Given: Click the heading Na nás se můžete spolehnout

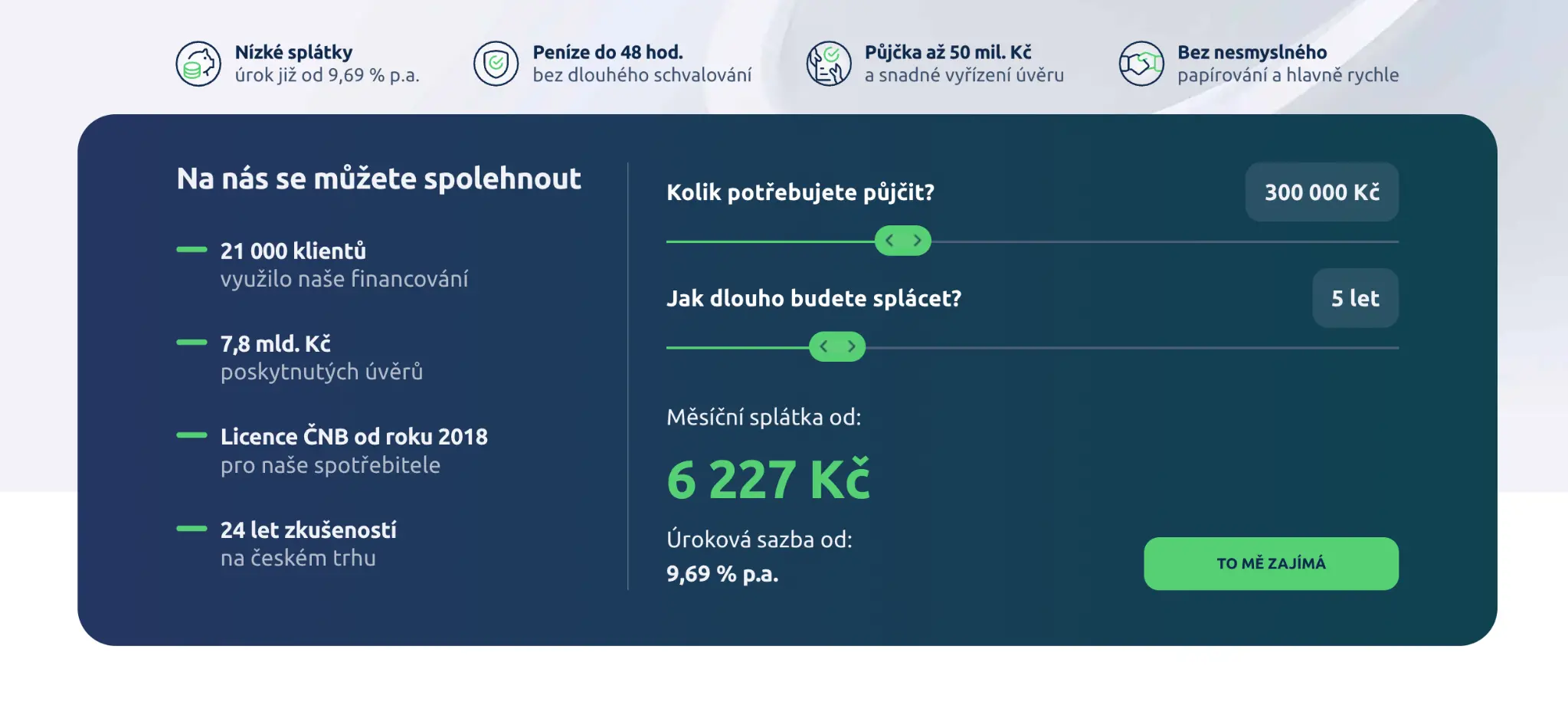Looking at the screenshot, I should (x=378, y=179).
